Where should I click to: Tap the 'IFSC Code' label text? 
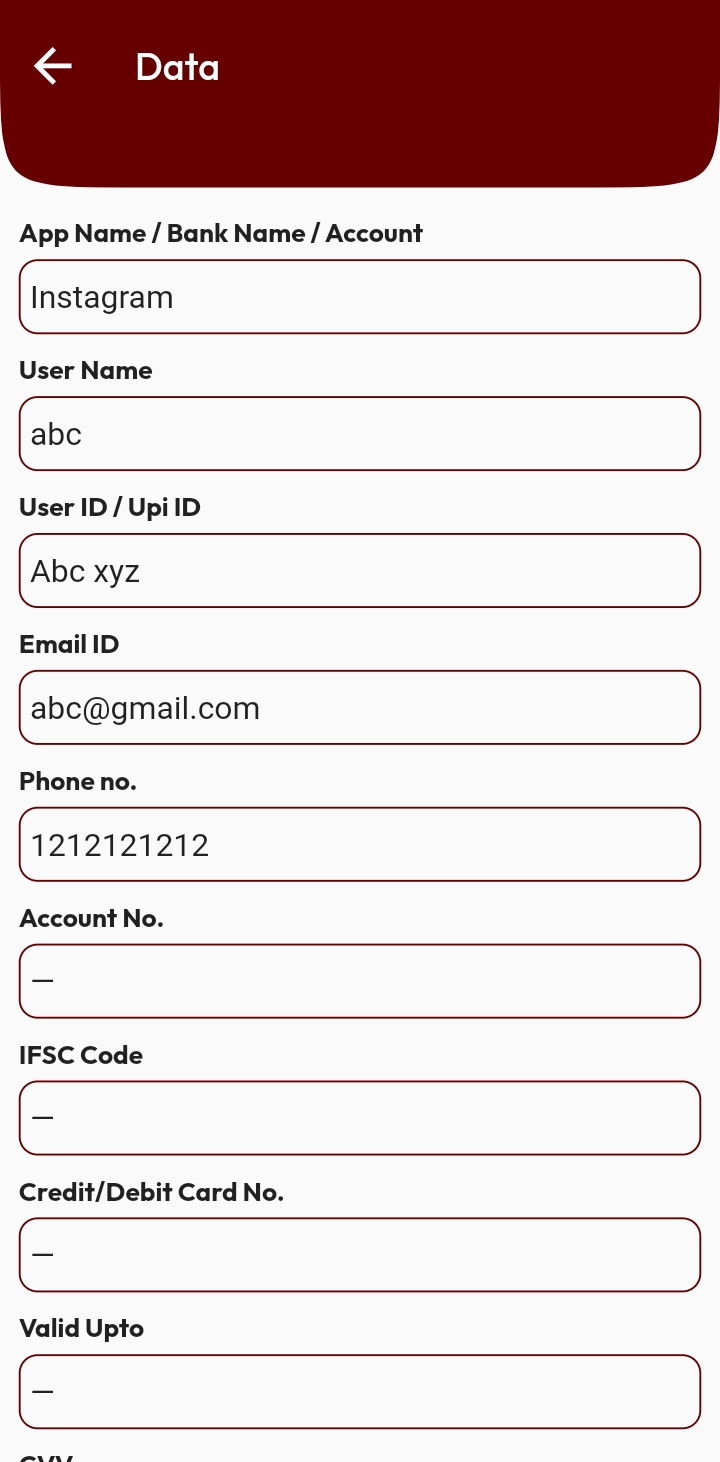[x=81, y=1055]
